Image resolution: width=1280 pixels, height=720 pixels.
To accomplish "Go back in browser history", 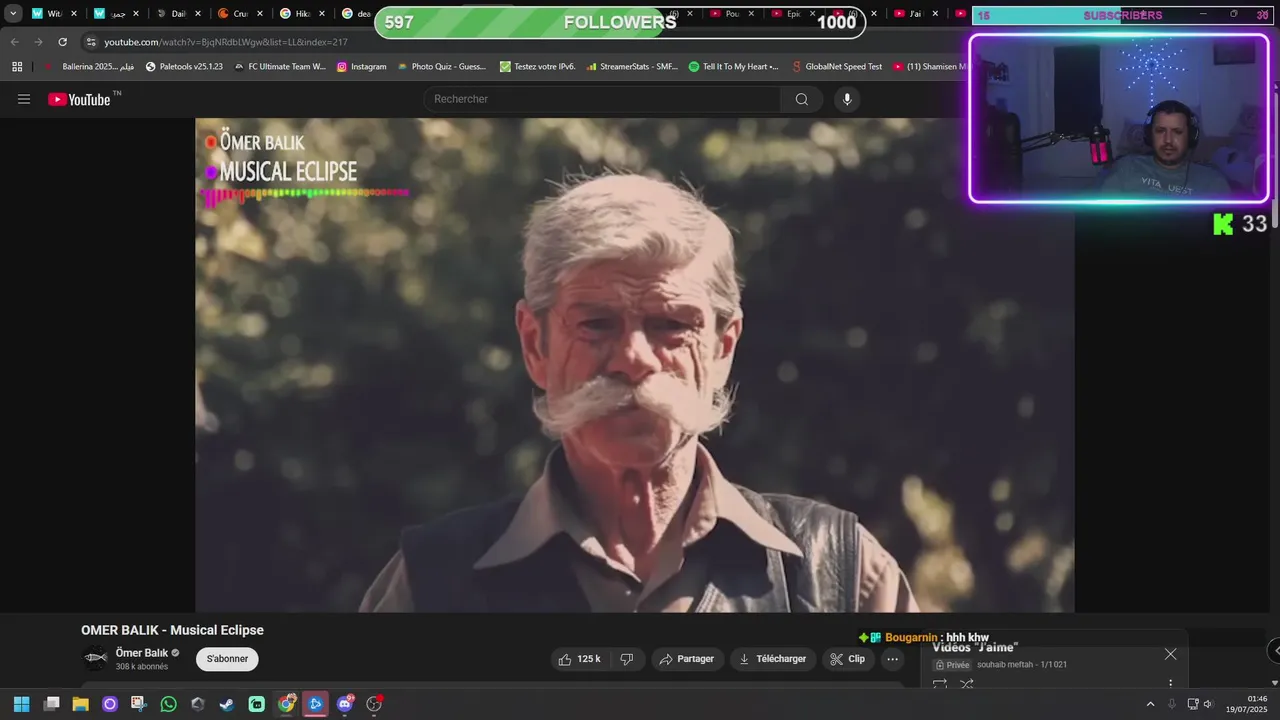I will 14,42.
